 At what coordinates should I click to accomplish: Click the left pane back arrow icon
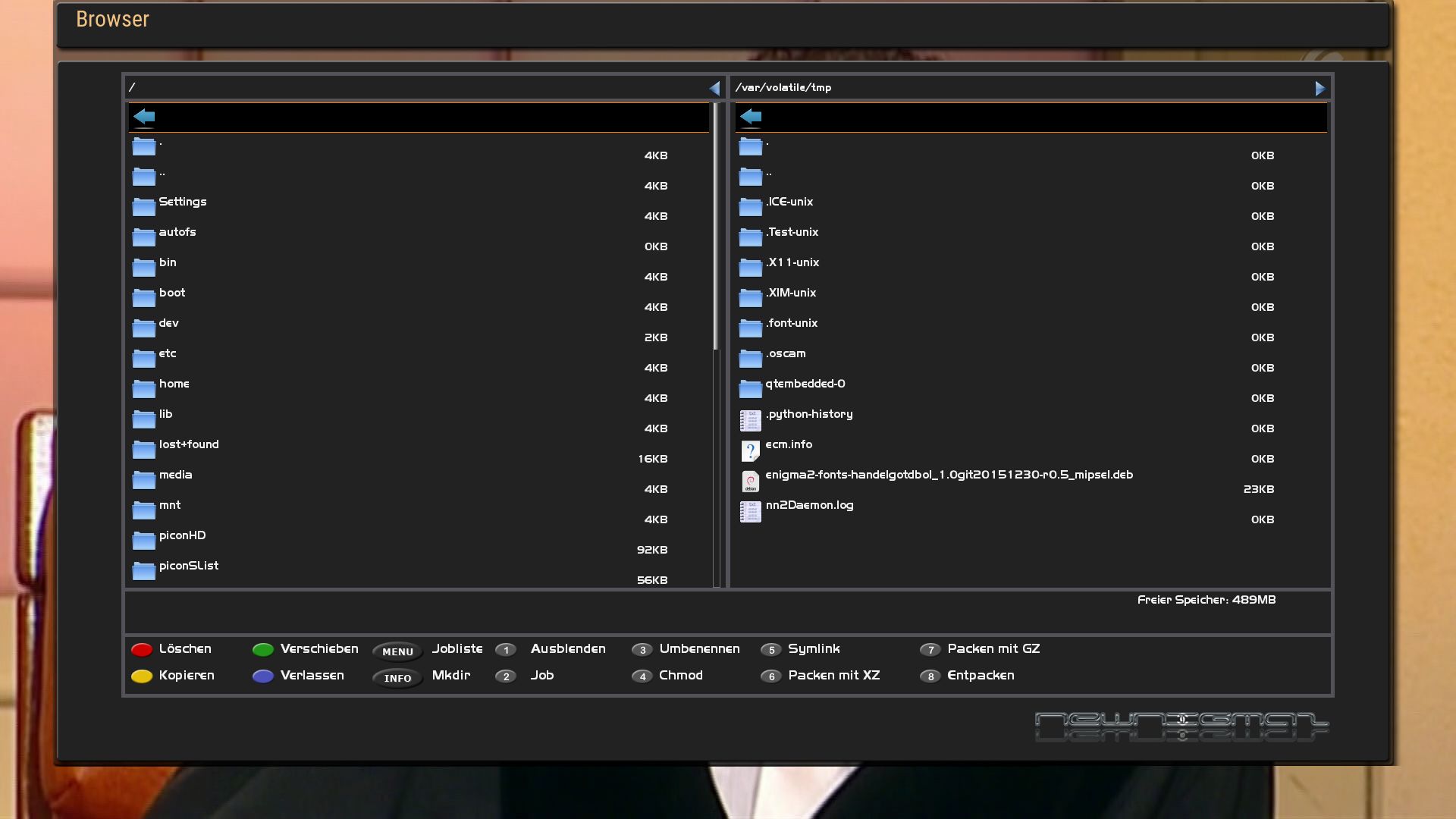144,117
